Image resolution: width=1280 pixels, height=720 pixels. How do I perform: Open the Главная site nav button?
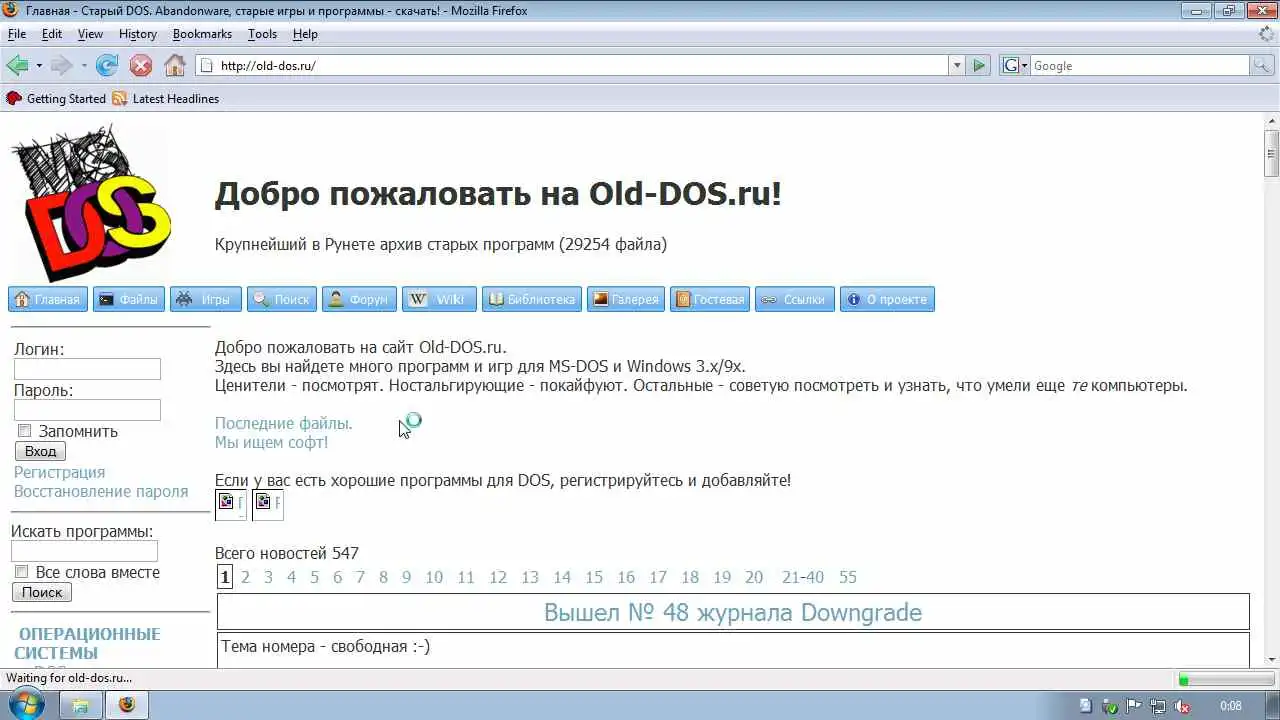click(x=47, y=299)
